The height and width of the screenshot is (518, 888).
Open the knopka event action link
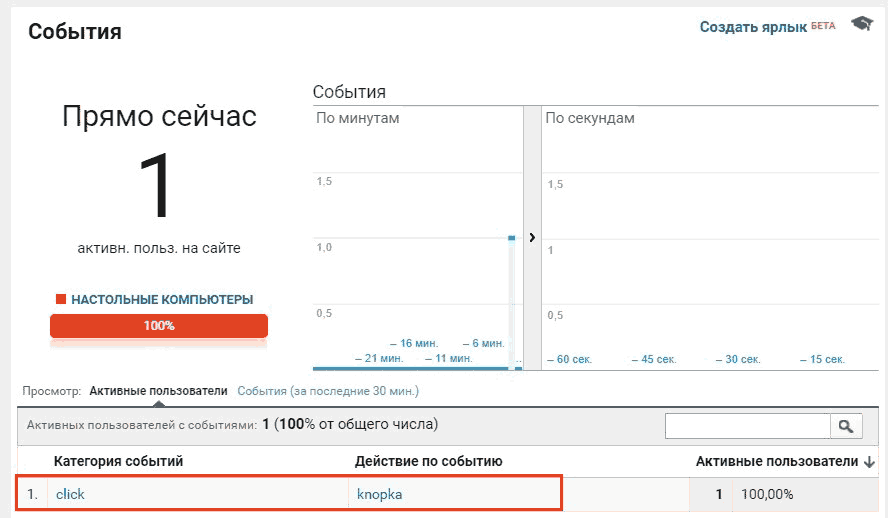point(379,494)
